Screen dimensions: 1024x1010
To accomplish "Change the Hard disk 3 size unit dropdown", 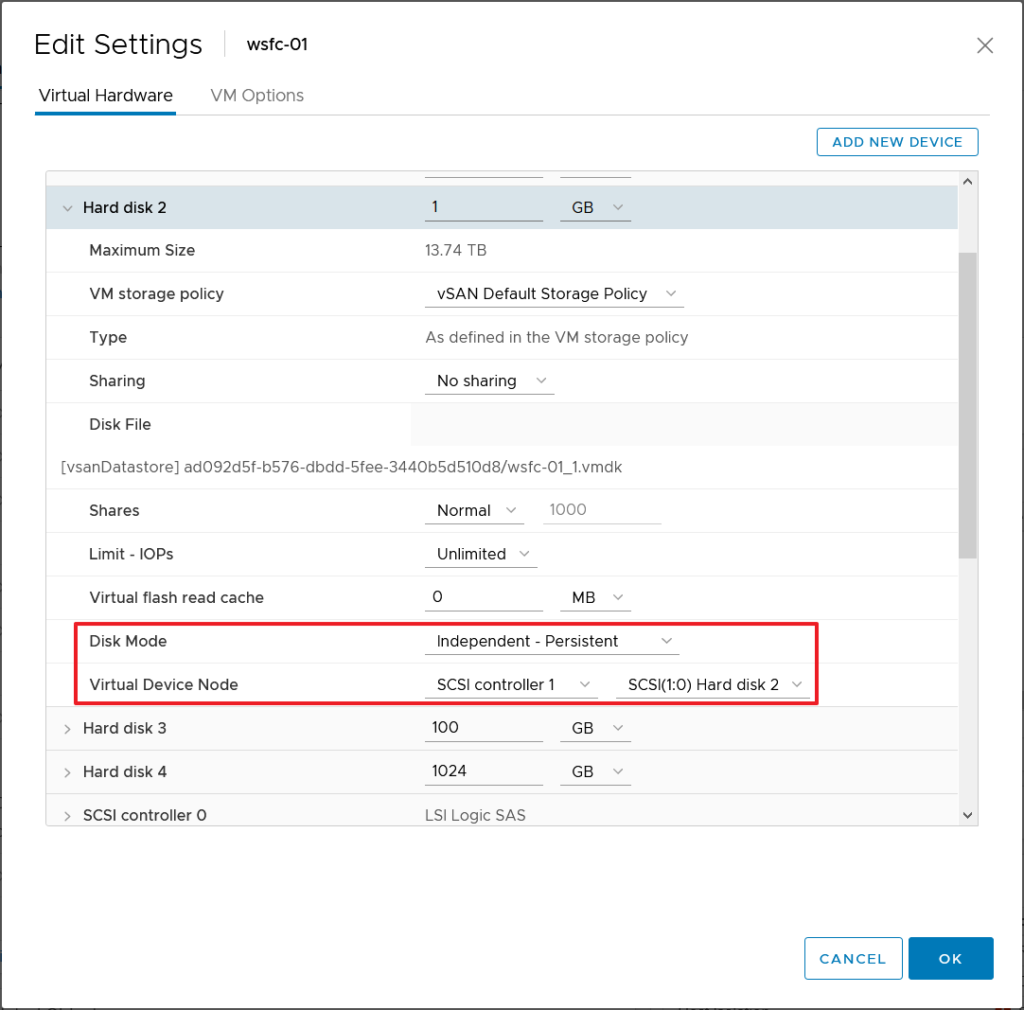I will point(595,729).
